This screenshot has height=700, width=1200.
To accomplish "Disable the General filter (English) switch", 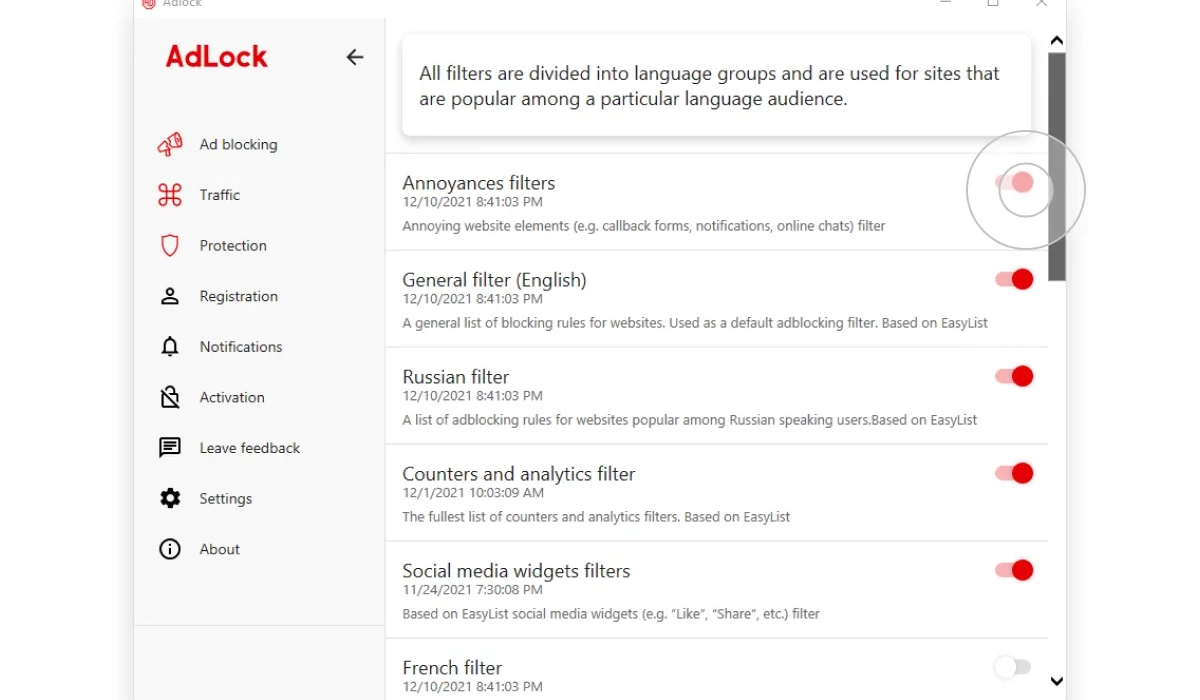I will [x=1014, y=279].
